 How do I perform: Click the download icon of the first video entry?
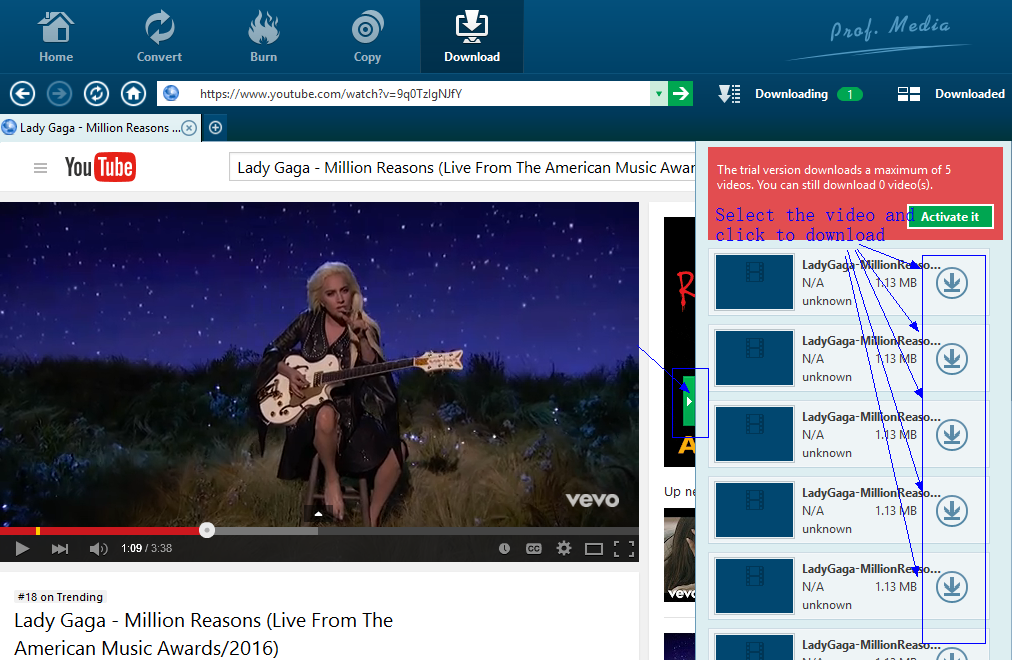pos(952,283)
